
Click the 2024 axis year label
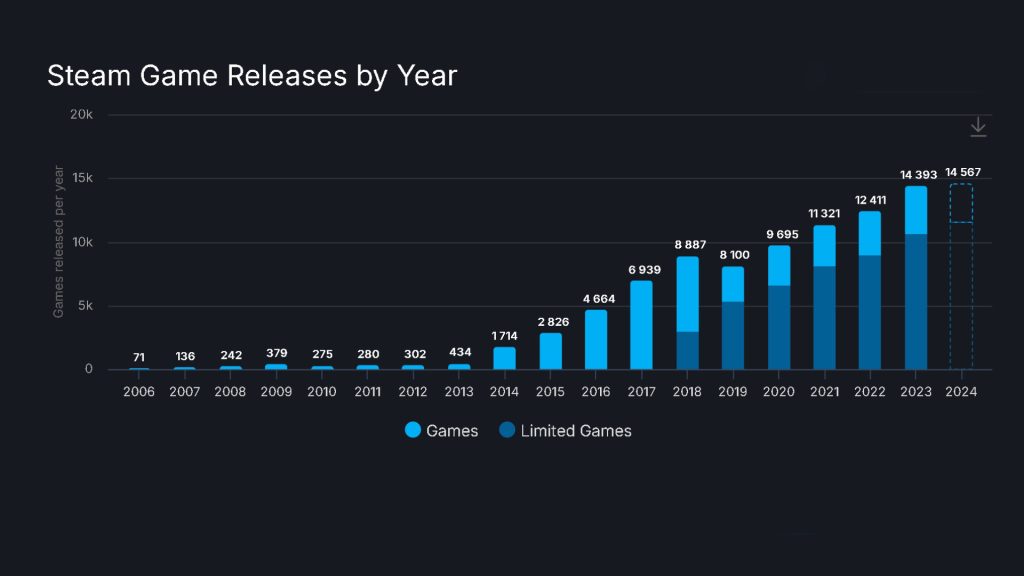pos(962,391)
